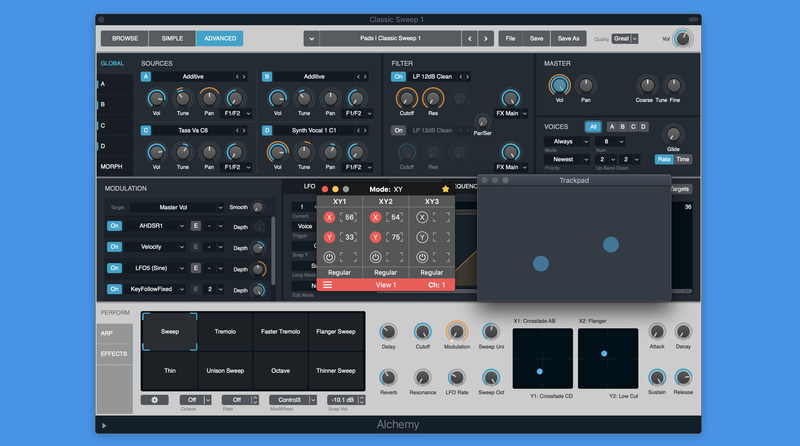Open the Newest priority dropdown

pos(567,159)
